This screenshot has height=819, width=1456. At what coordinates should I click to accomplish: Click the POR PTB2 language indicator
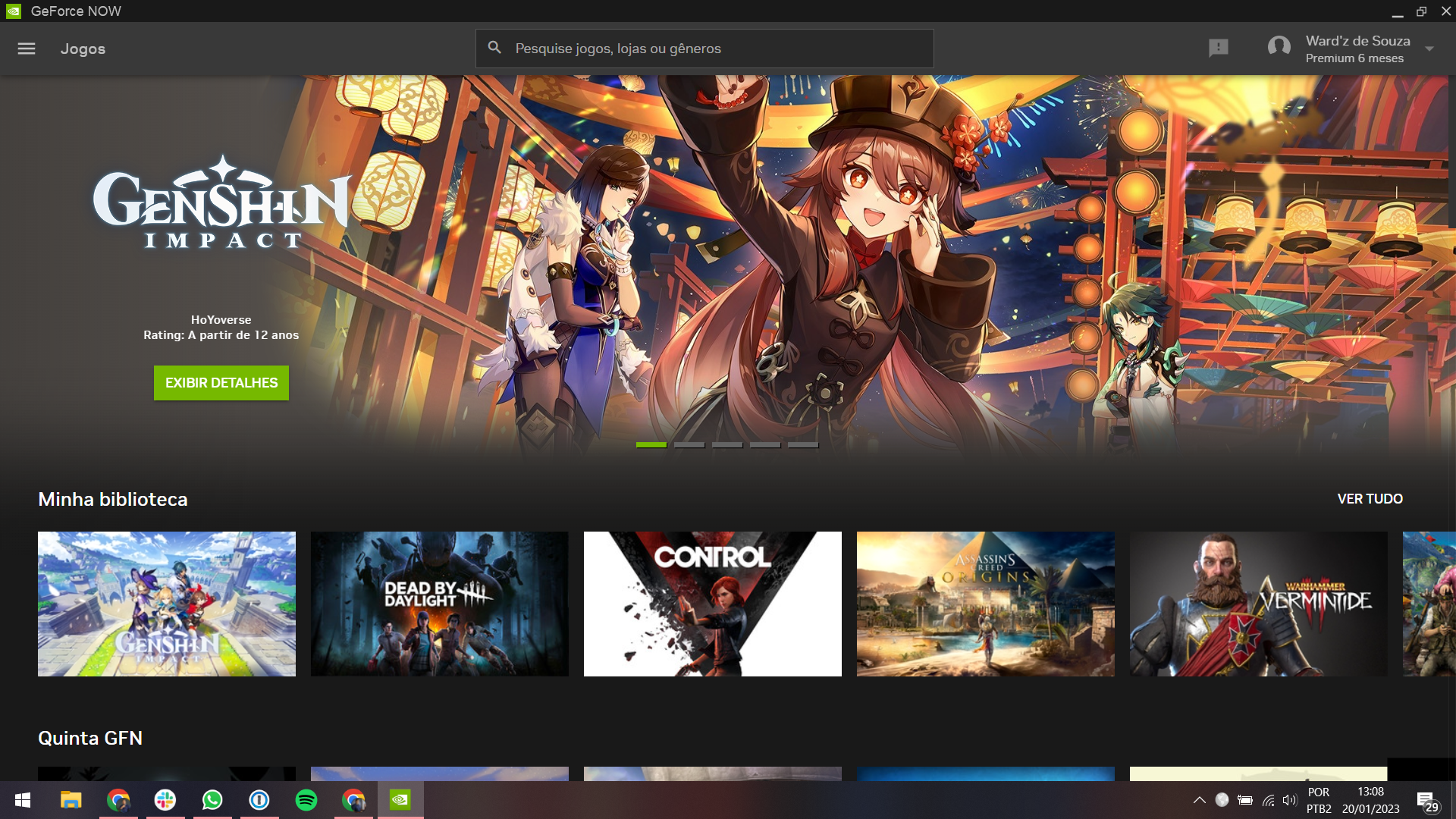click(x=1319, y=800)
